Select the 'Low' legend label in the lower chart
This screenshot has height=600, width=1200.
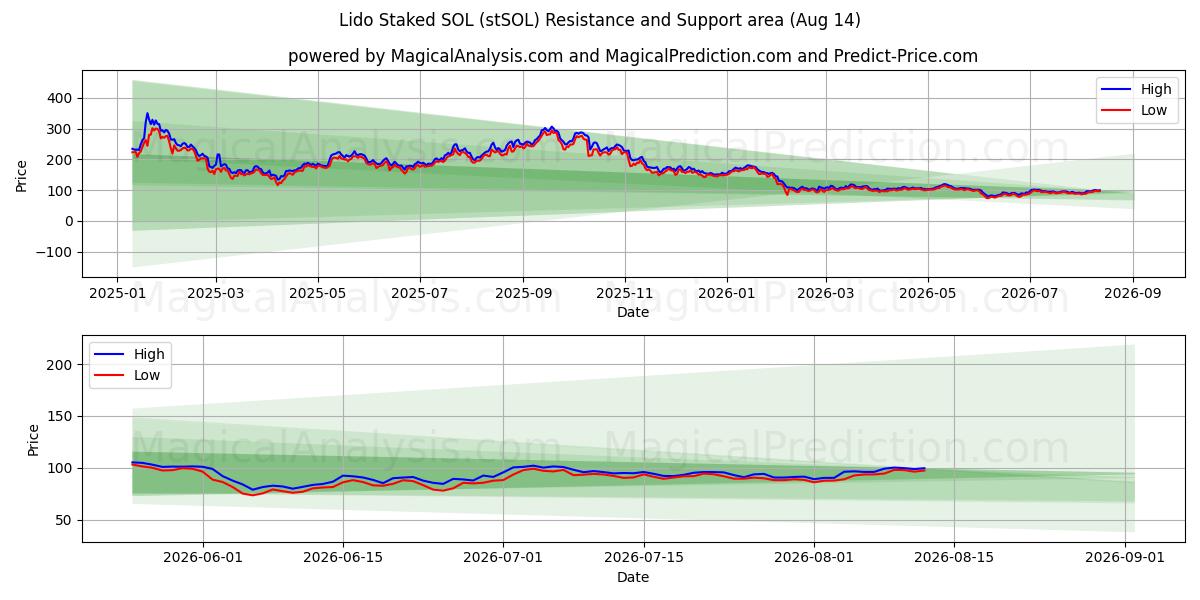click(x=148, y=375)
